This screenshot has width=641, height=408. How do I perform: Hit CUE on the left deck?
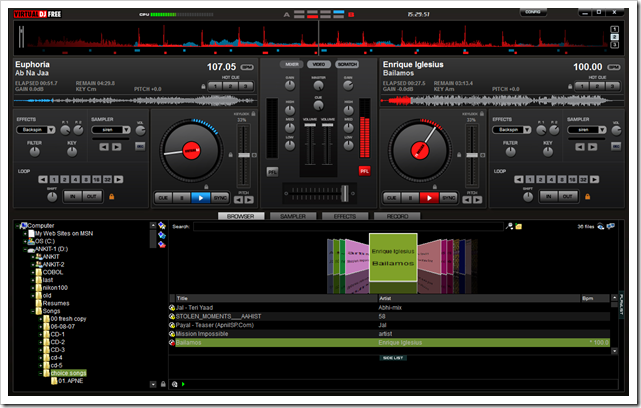(163, 198)
